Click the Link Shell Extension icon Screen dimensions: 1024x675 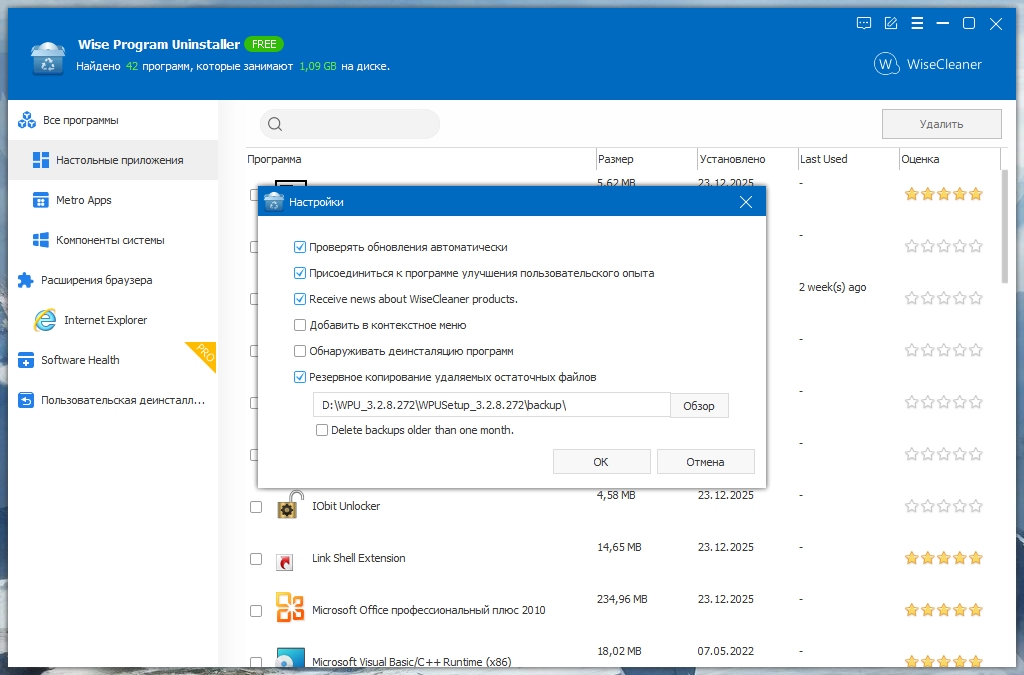pos(285,561)
